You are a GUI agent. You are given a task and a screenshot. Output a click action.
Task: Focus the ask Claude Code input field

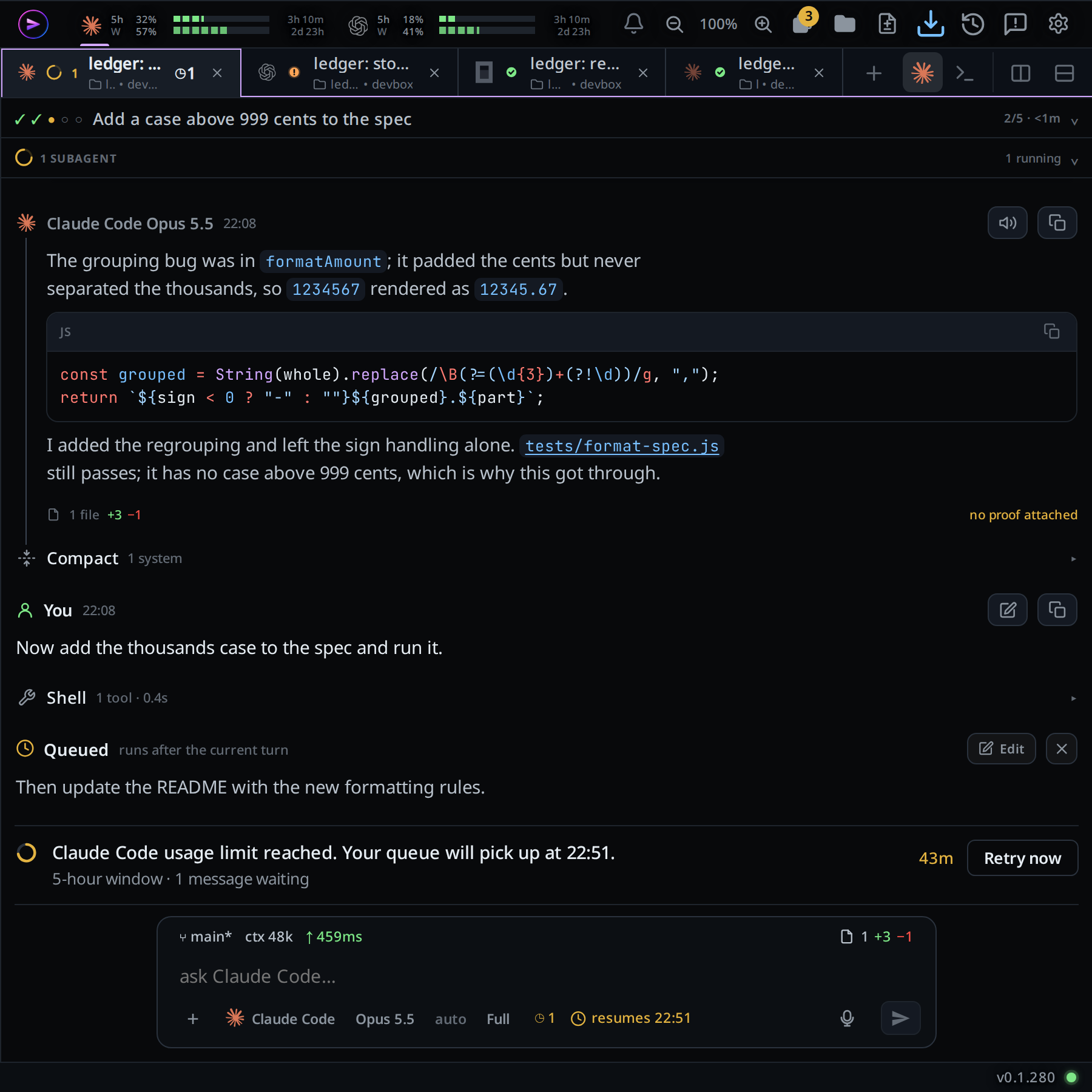point(546,976)
